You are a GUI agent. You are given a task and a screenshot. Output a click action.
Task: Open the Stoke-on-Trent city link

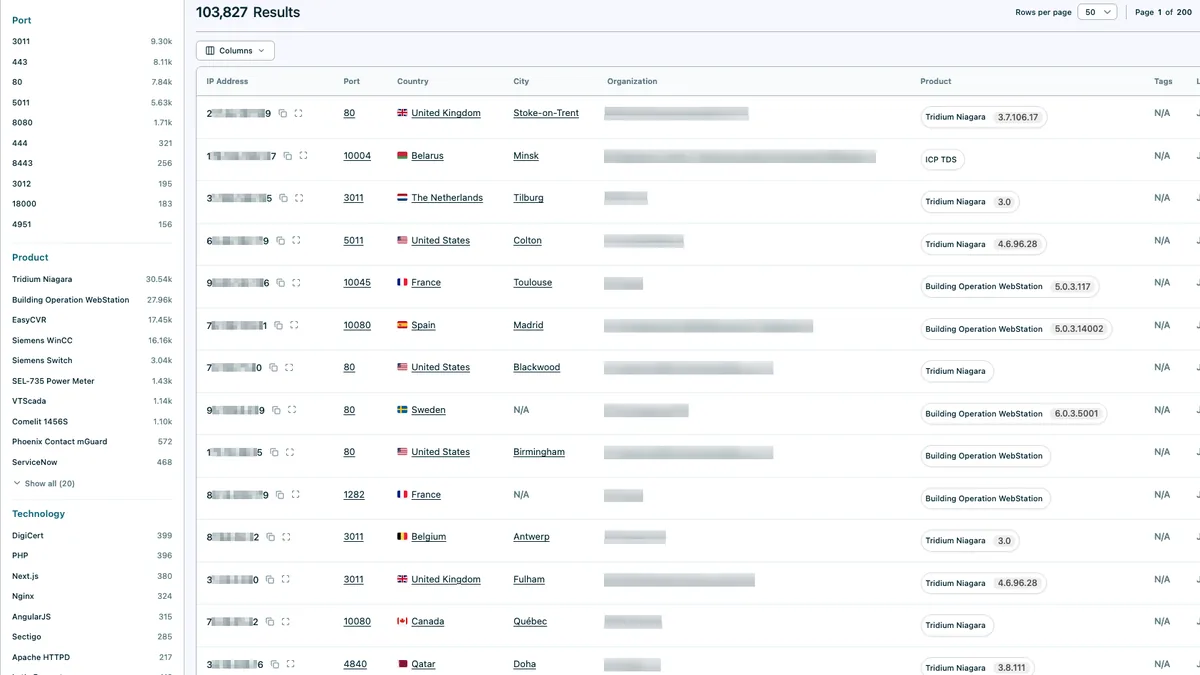[546, 114]
